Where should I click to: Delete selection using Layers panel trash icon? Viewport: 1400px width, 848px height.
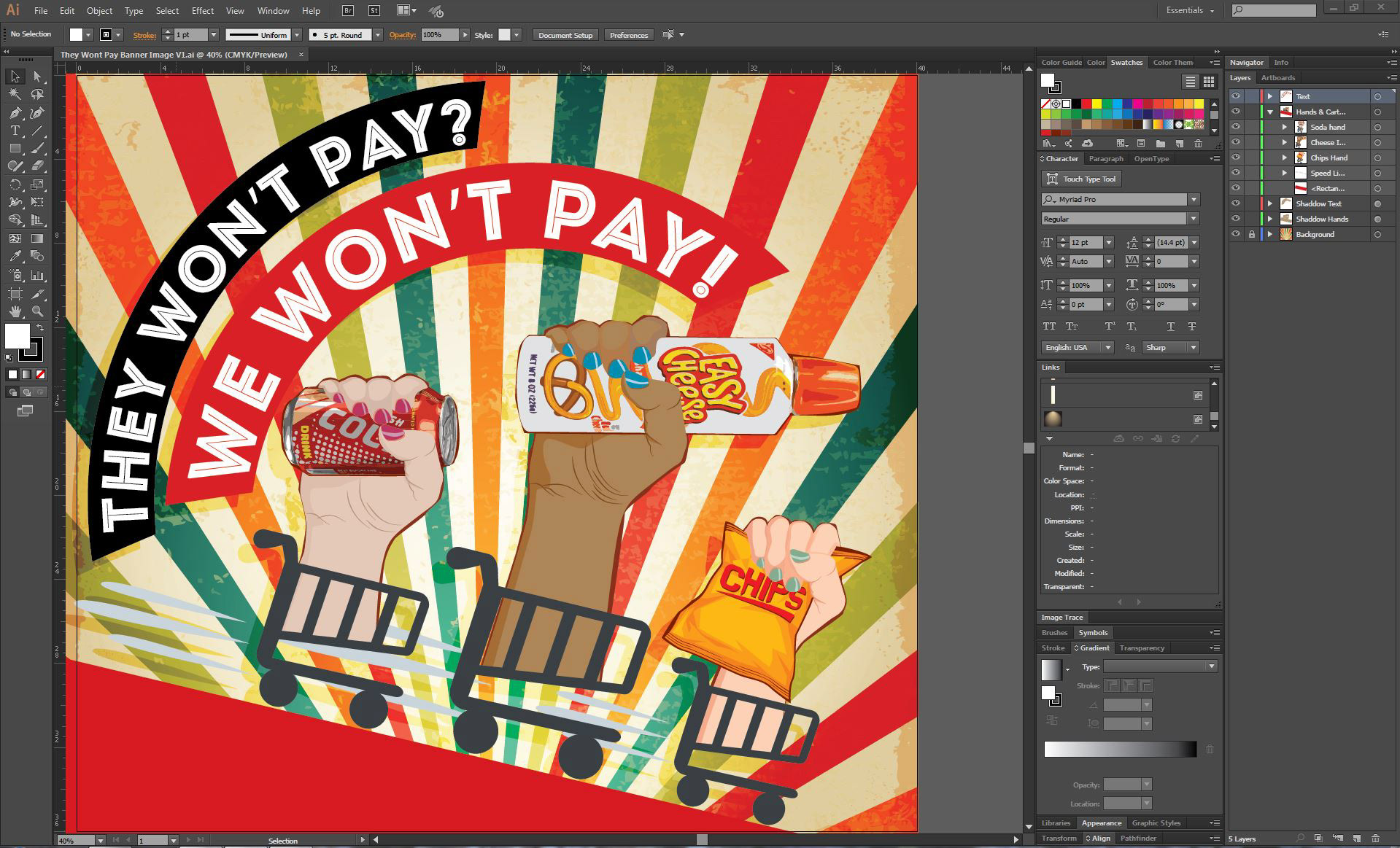(x=1375, y=839)
